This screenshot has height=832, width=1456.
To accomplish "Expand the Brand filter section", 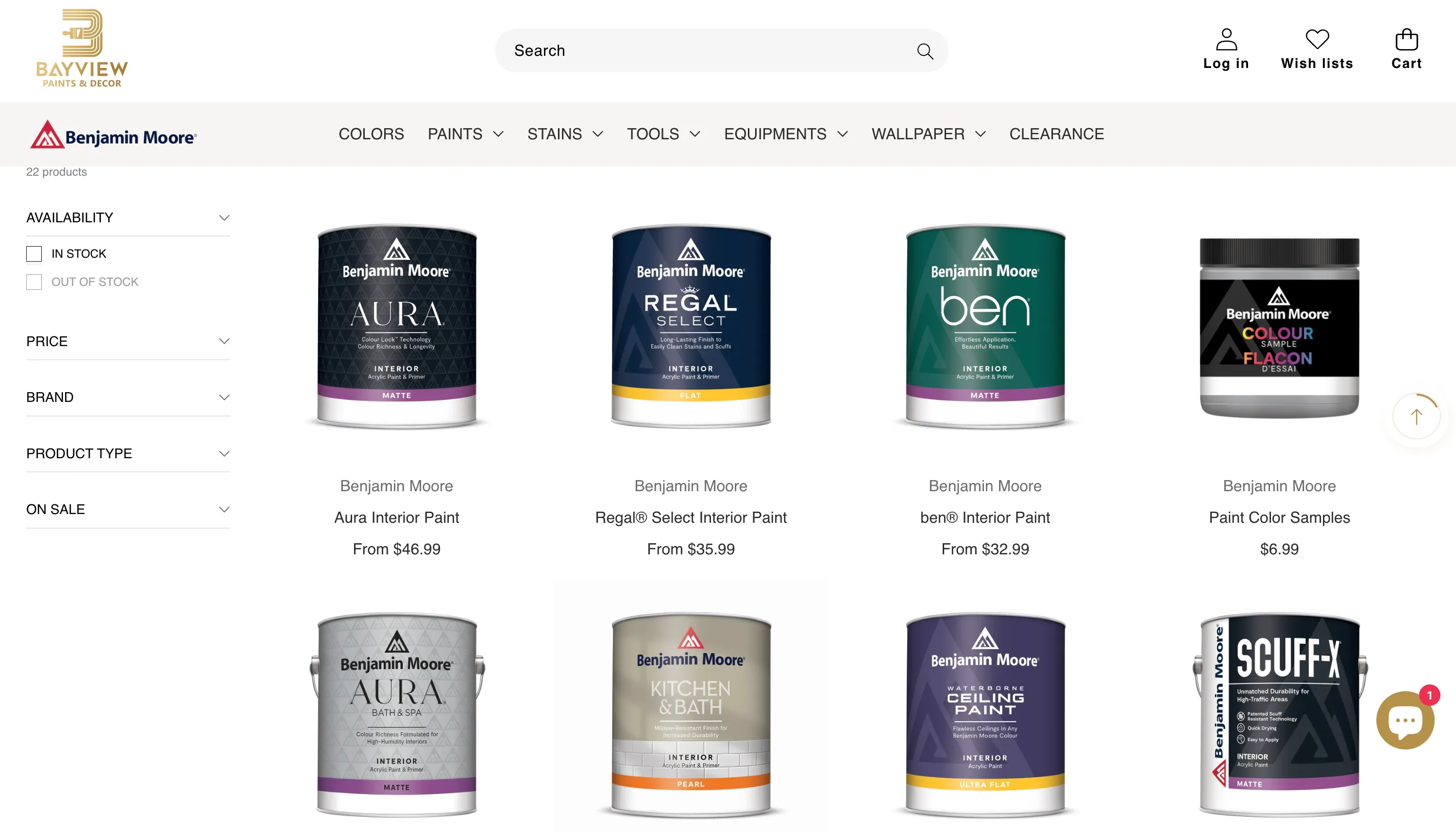I will click(128, 397).
